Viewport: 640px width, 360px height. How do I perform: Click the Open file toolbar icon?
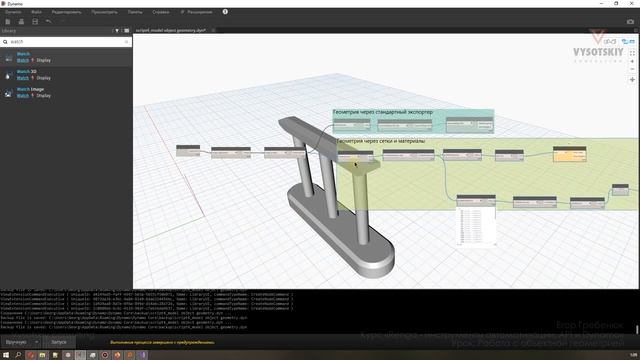21,21
